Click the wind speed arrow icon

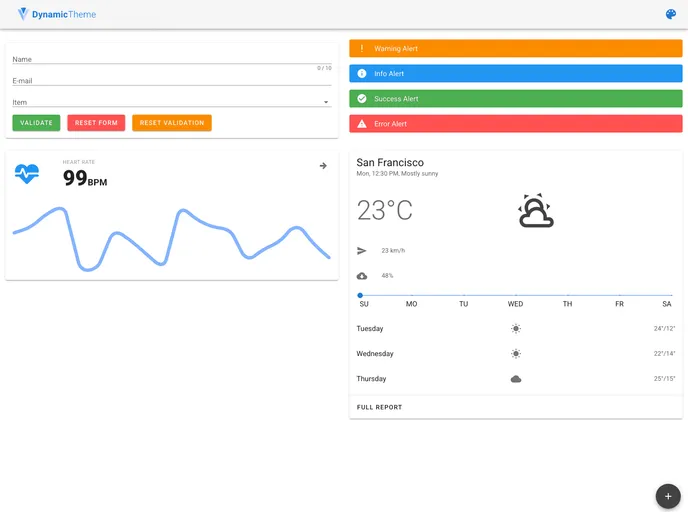point(362,251)
